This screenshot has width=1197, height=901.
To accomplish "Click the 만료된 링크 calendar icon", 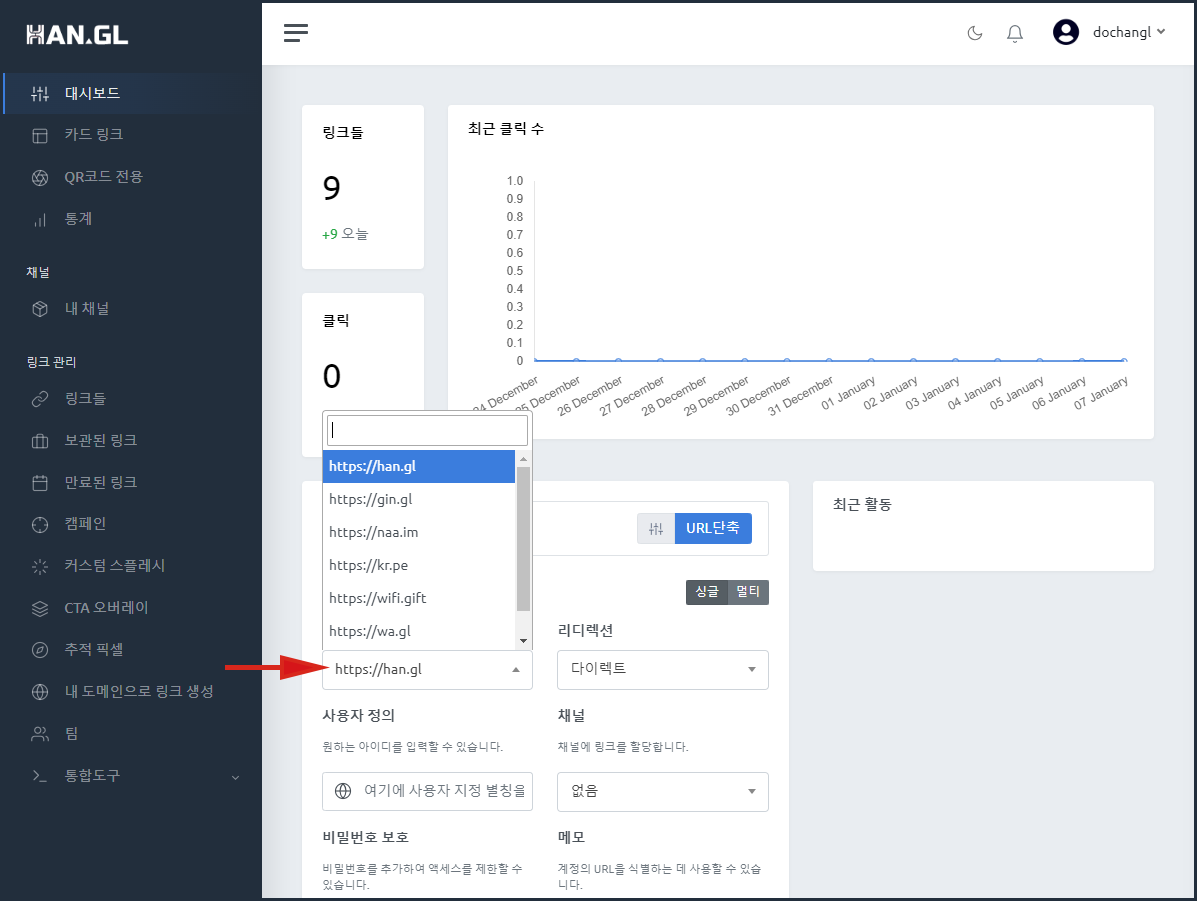I will coord(40,483).
